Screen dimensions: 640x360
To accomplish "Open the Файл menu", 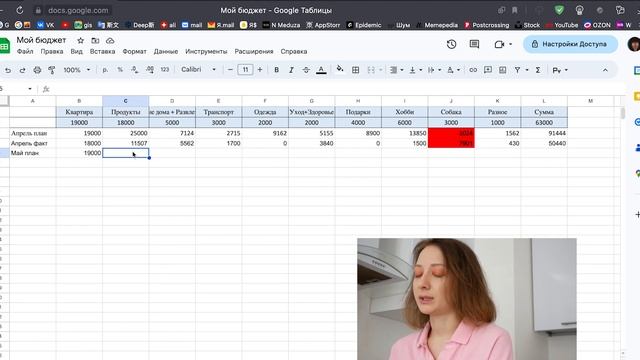I will pos(25,51).
